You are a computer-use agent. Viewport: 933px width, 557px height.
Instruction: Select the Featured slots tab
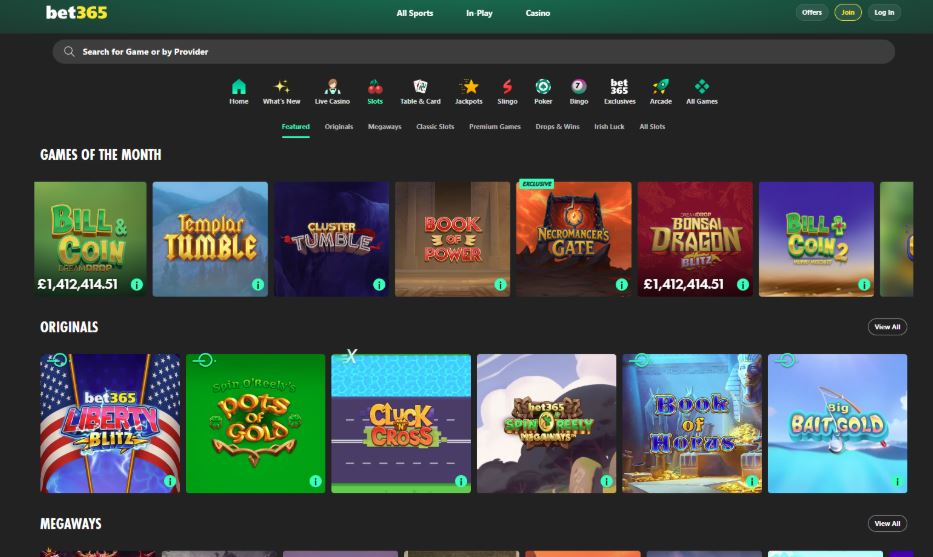coord(296,127)
